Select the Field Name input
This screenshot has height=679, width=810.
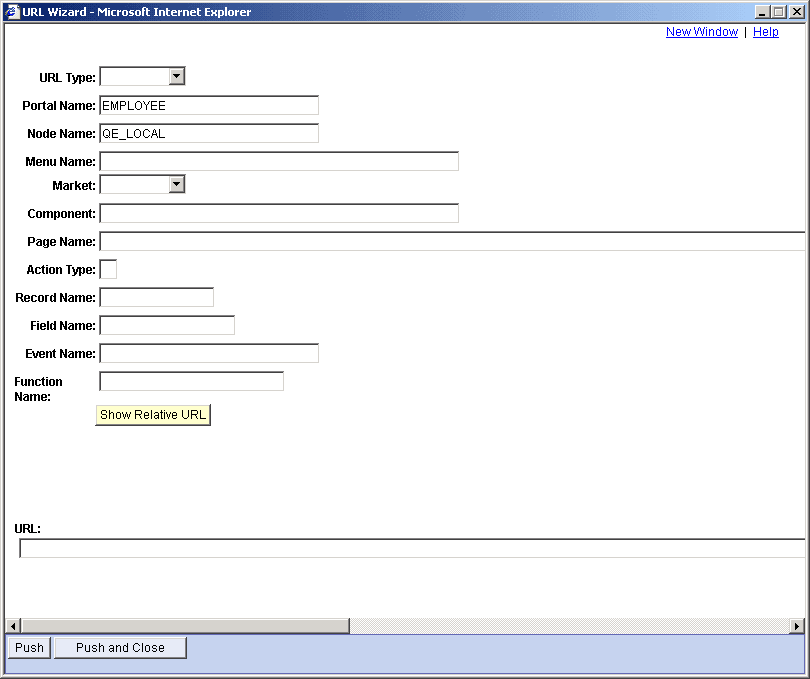(x=166, y=324)
